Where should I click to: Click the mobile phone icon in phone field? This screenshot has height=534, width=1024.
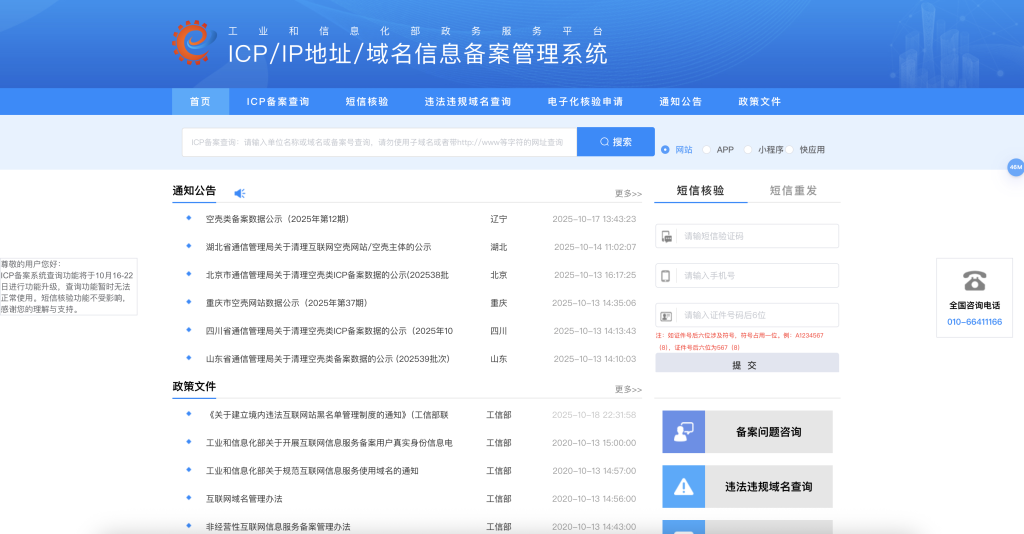pos(666,275)
